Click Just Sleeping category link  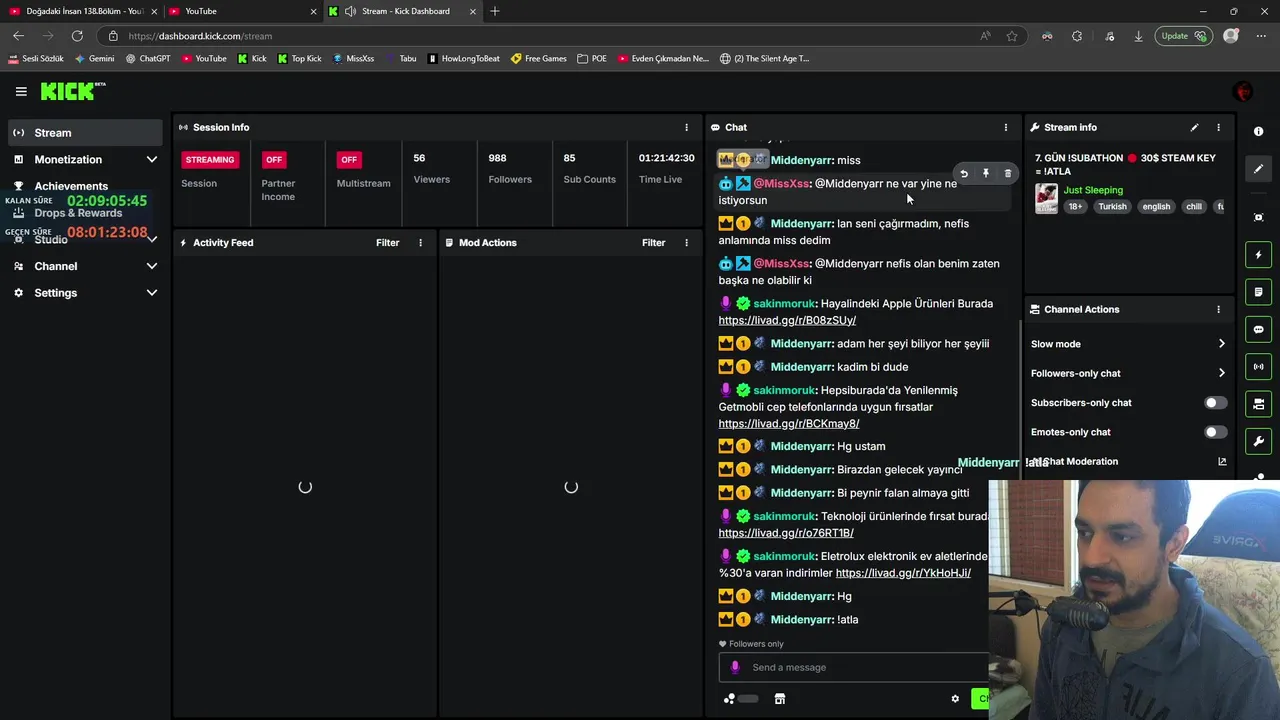pyautogui.click(x=1093, y=190)
